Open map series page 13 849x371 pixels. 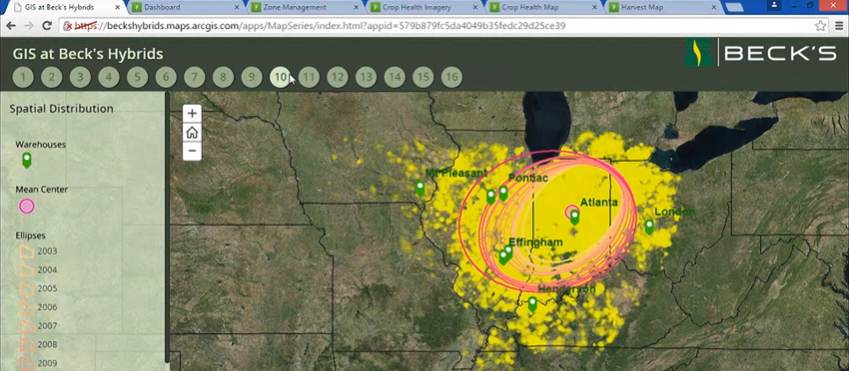point(366,77)
